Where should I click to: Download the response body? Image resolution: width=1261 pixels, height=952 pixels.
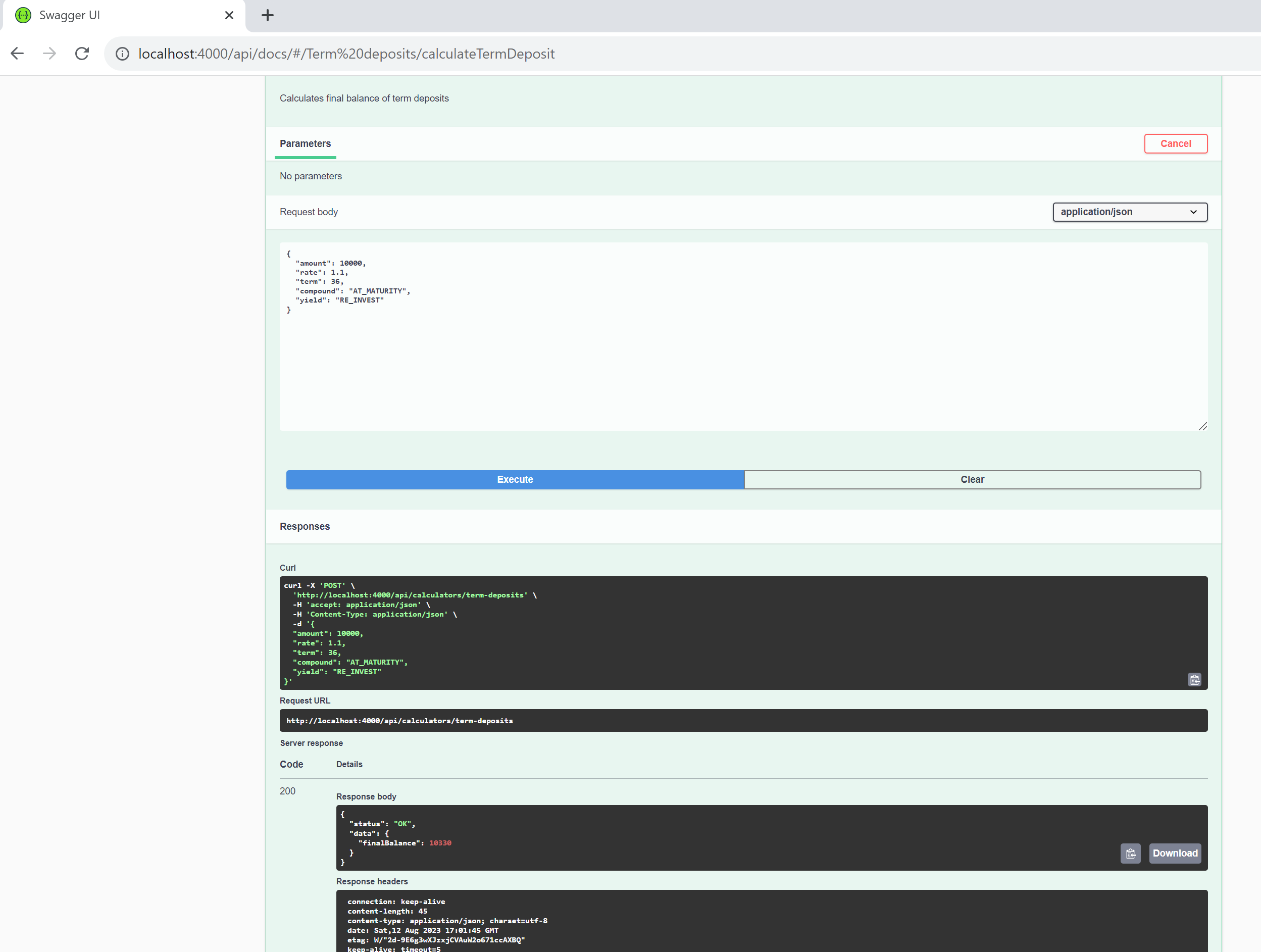1175,854
